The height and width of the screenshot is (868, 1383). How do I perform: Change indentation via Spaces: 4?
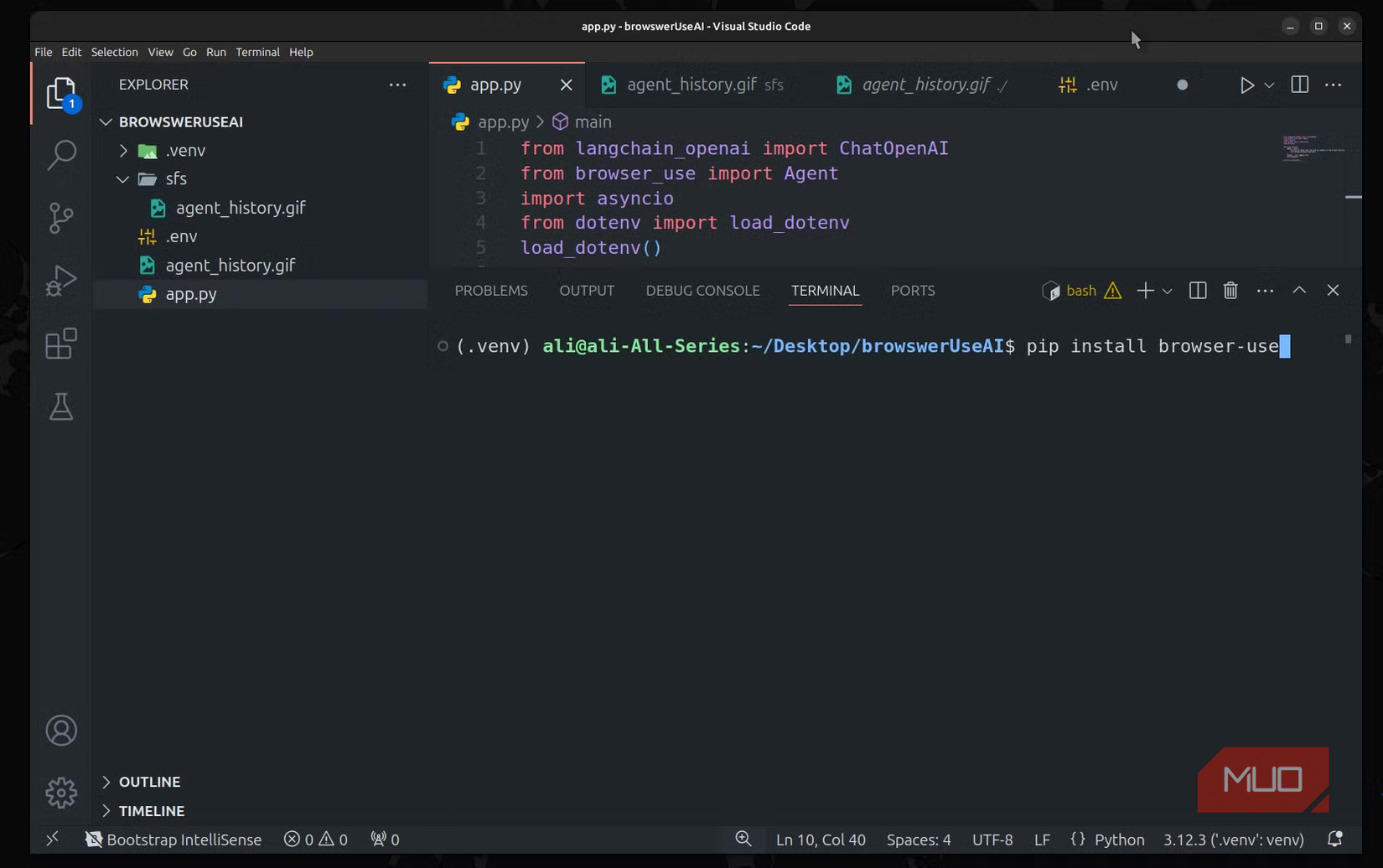(919, 840)
